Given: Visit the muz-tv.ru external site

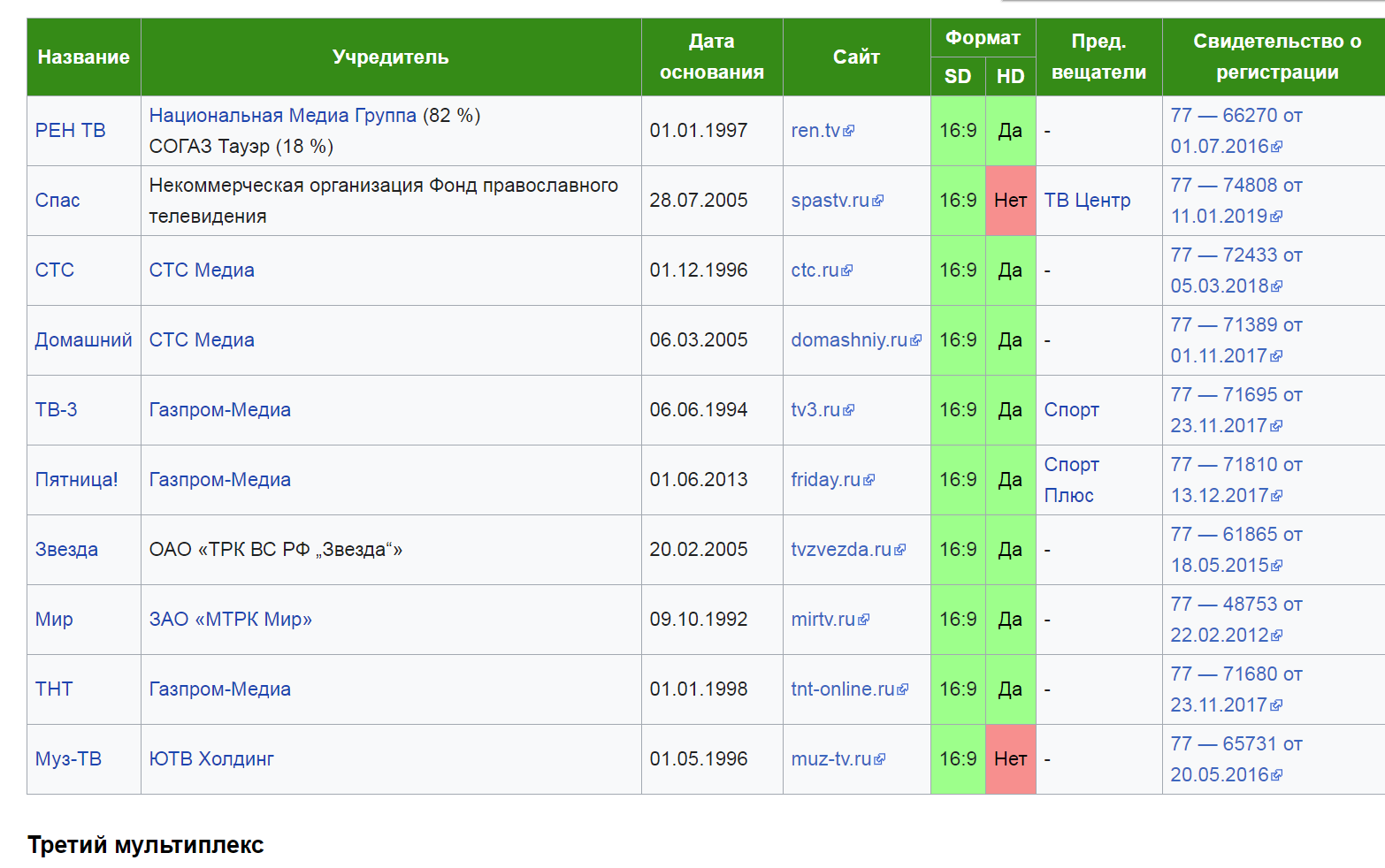Looking at the screenshot, I should coord(838,759).
